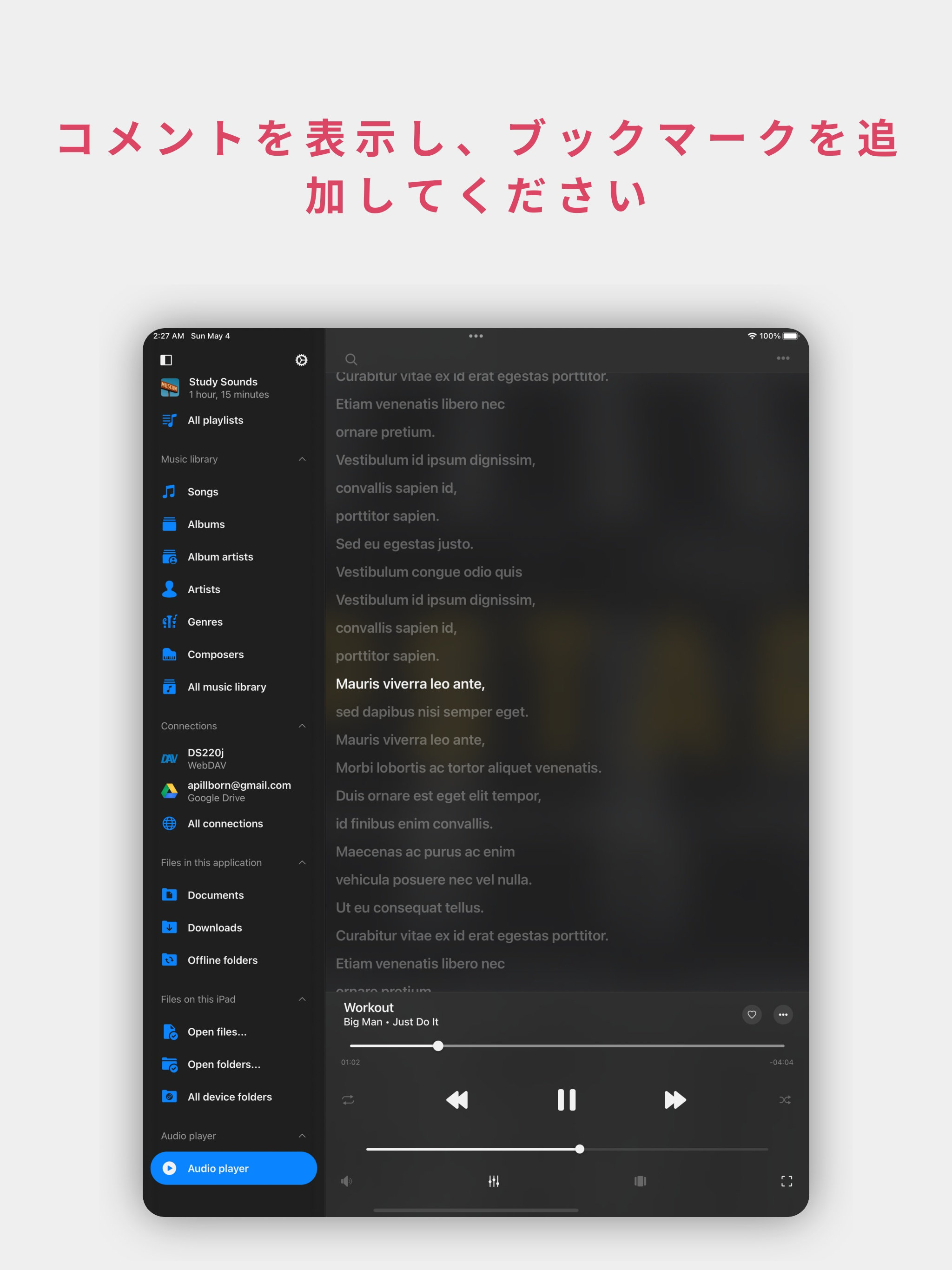Enter fullscreen player mode
This screenshot has width=952, height=1270.
click(x=786, y=1181)
